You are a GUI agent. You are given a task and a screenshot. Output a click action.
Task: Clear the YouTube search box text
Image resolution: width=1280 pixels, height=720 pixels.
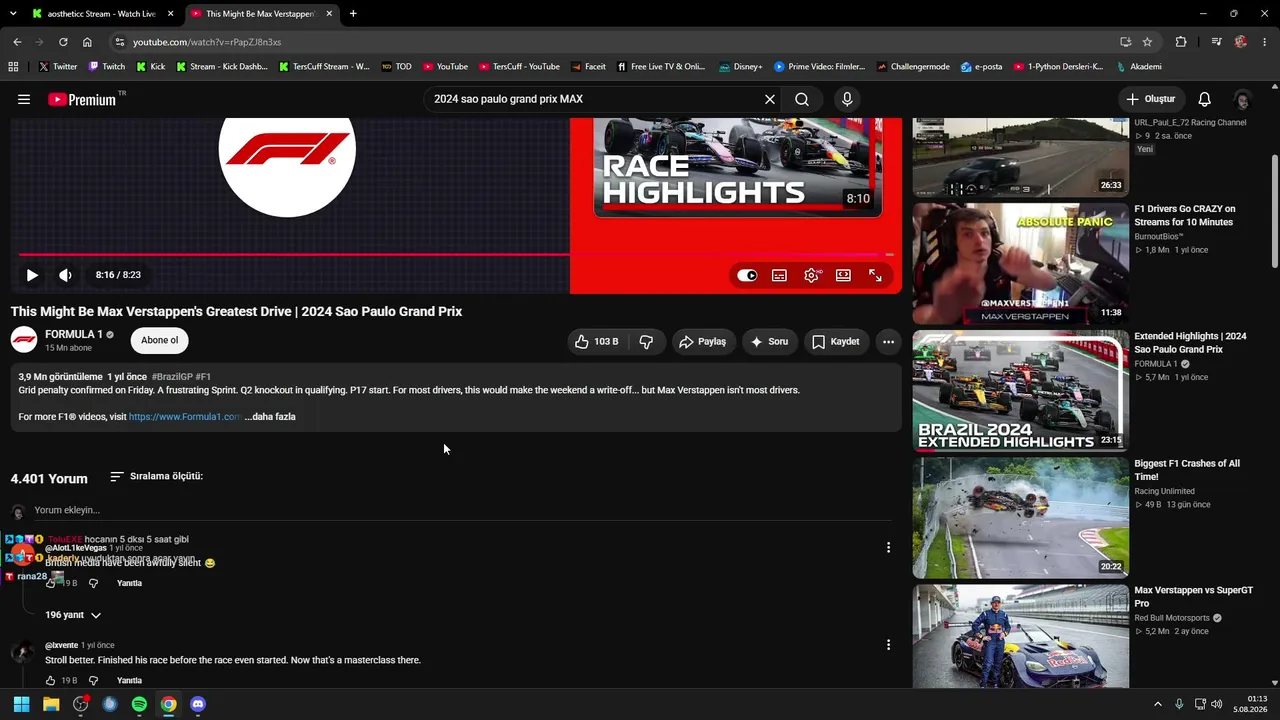[x=770, y=99]
